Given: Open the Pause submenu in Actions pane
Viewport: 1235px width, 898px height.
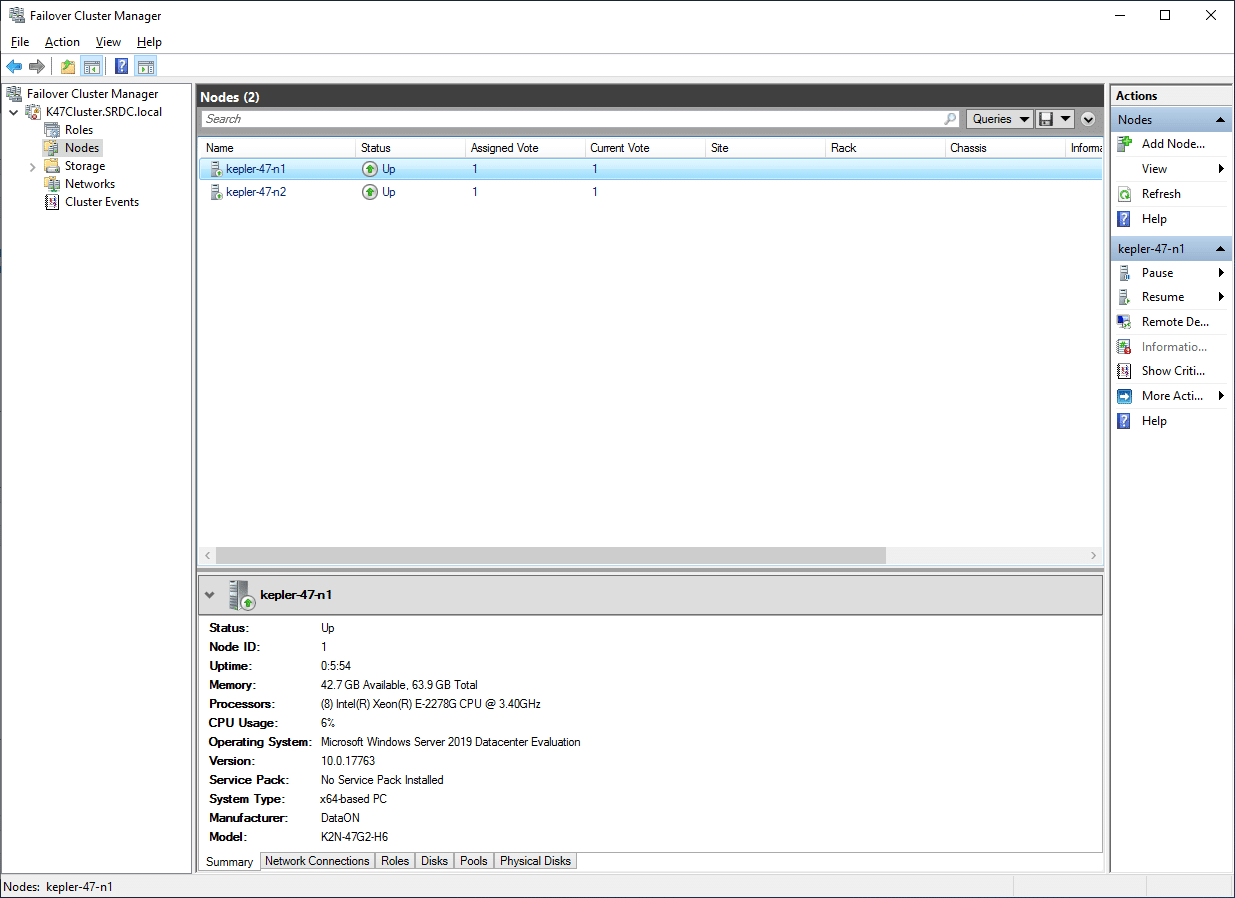Looking at the screenshot, I should click(x=1170, y=273).
